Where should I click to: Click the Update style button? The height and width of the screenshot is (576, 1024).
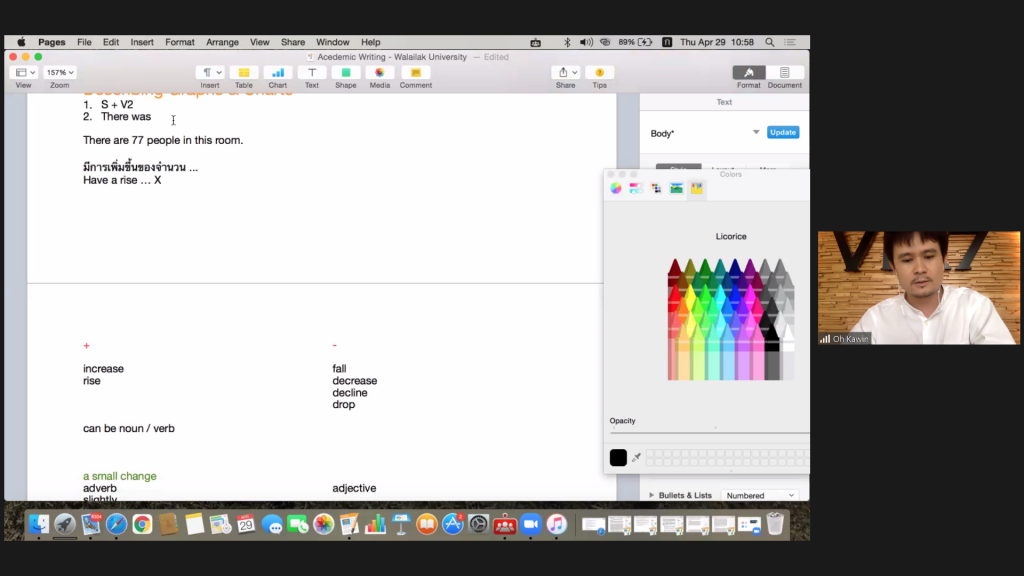[783, 132]
